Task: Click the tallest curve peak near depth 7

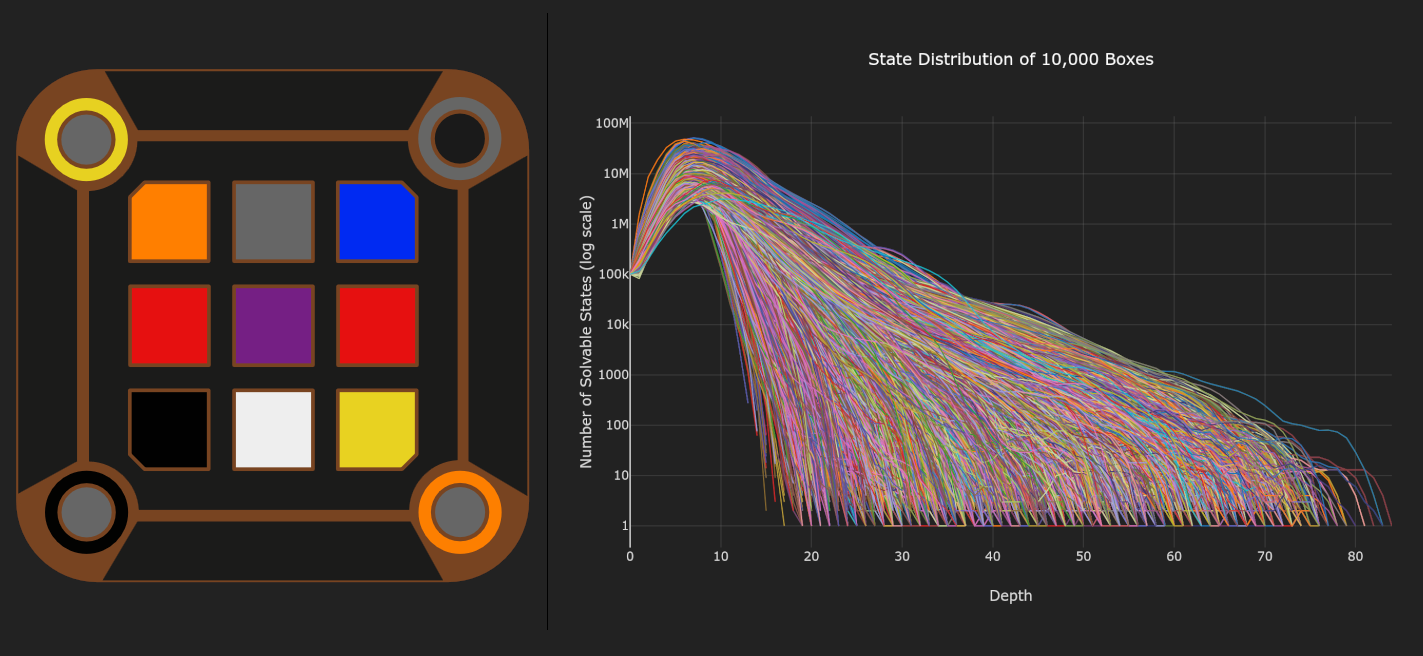Action: coord(694,136)
